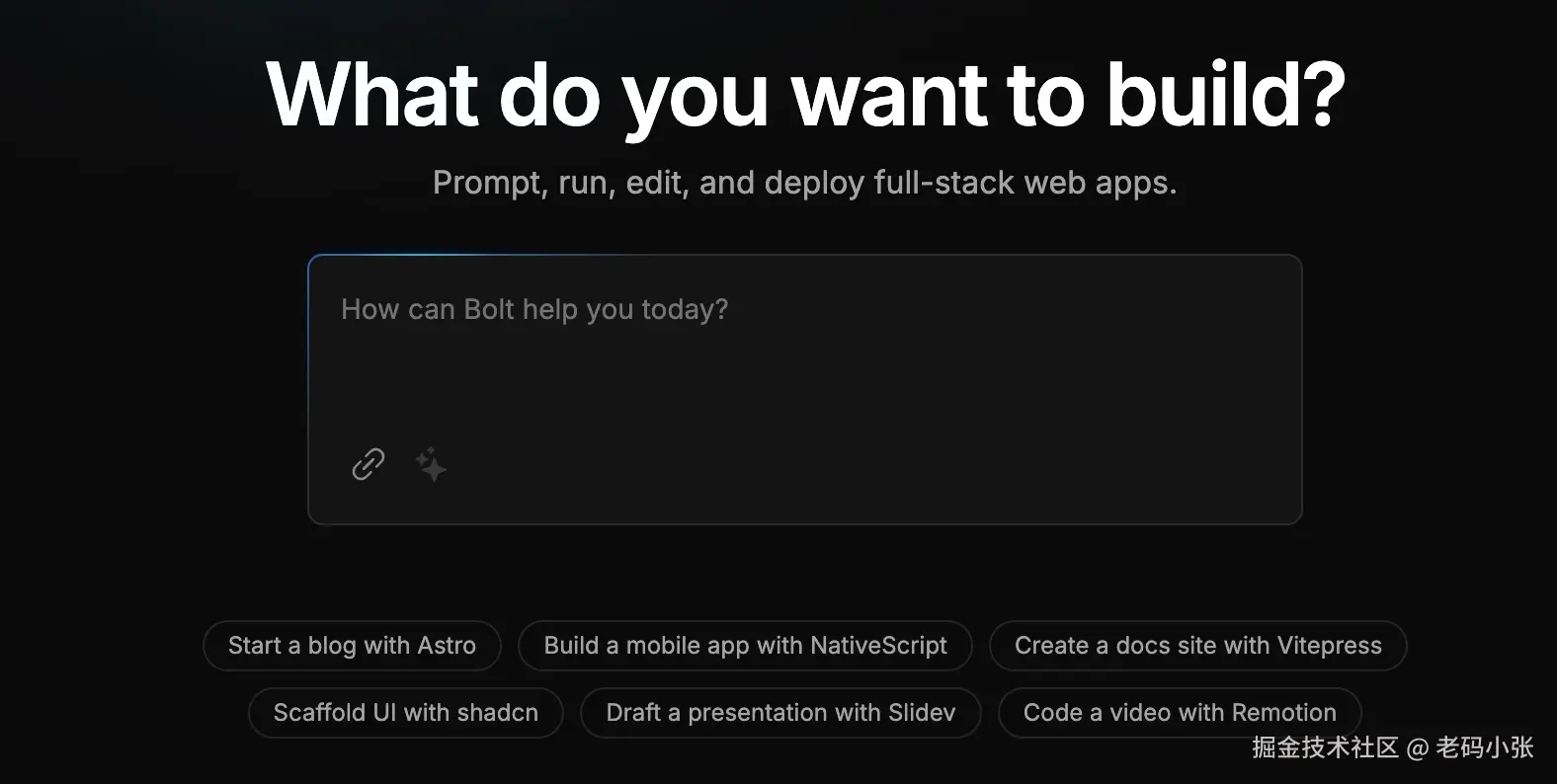The height and width of the screenshot is (784, 1557).
Task: Click the 老码小张 author name
Action: coord(1484,747)
